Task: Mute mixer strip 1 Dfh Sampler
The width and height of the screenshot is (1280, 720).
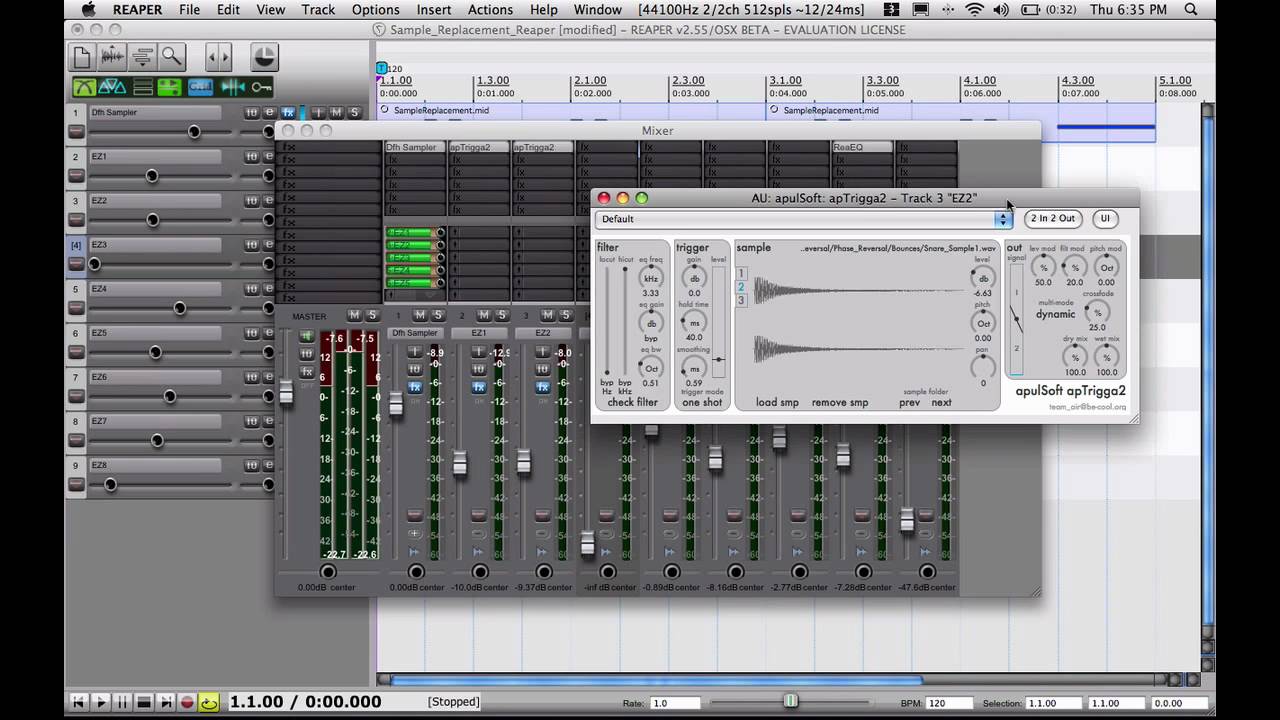Action: click(419, 316)
